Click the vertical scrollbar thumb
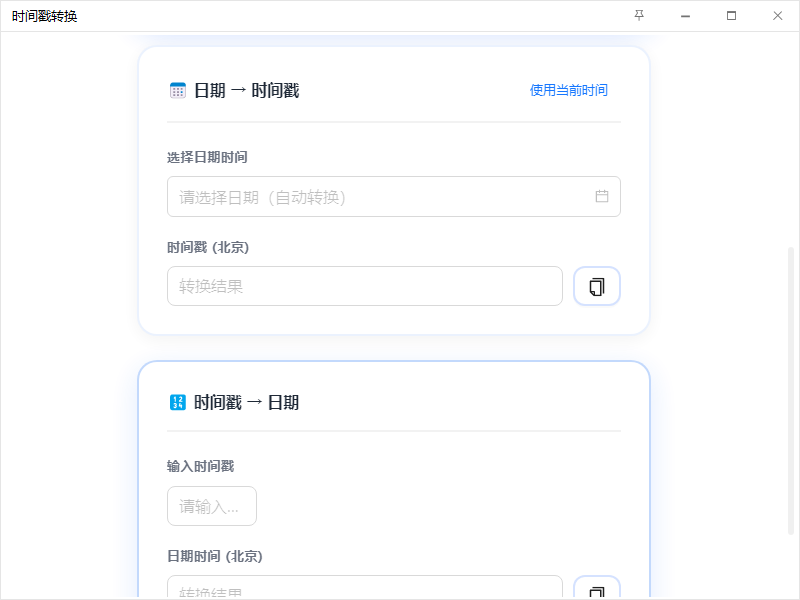The width and height of the screenshot is (800, 600). click(791, 391)
